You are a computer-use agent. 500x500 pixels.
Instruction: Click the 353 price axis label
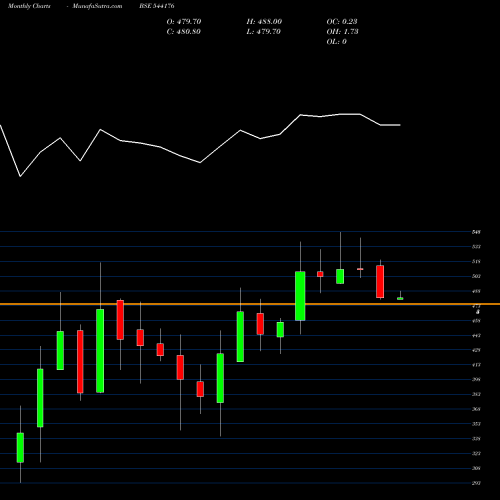pyautogui.click(x=476, y=424)
